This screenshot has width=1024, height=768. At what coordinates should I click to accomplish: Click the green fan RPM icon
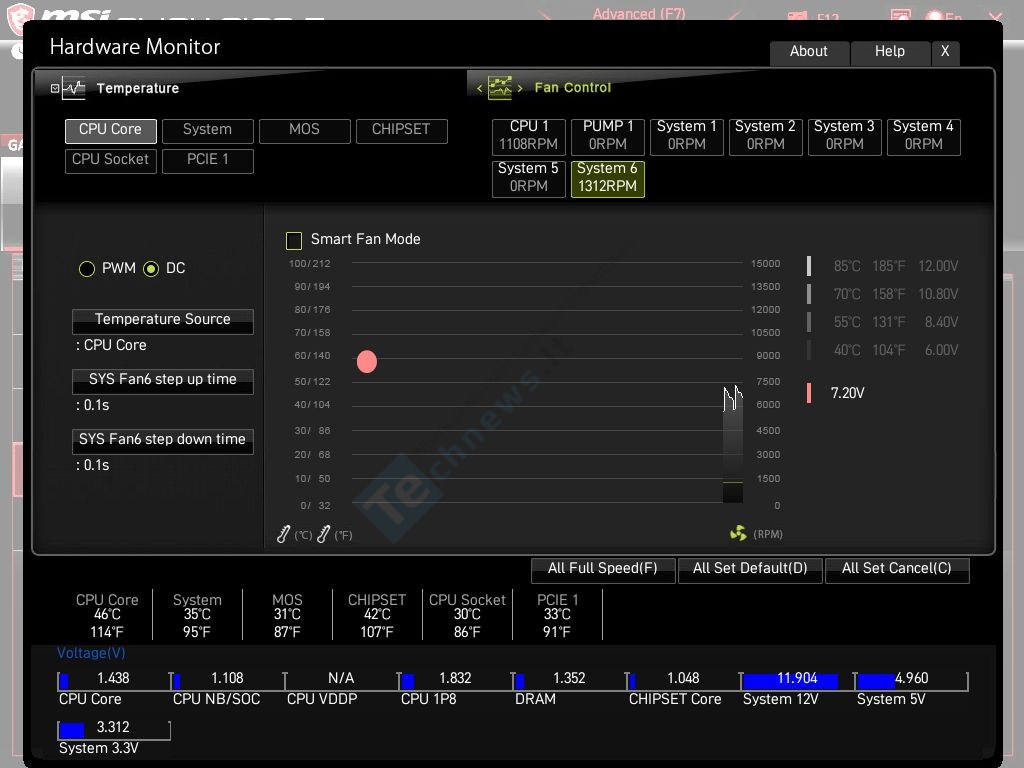click(738, 533)
